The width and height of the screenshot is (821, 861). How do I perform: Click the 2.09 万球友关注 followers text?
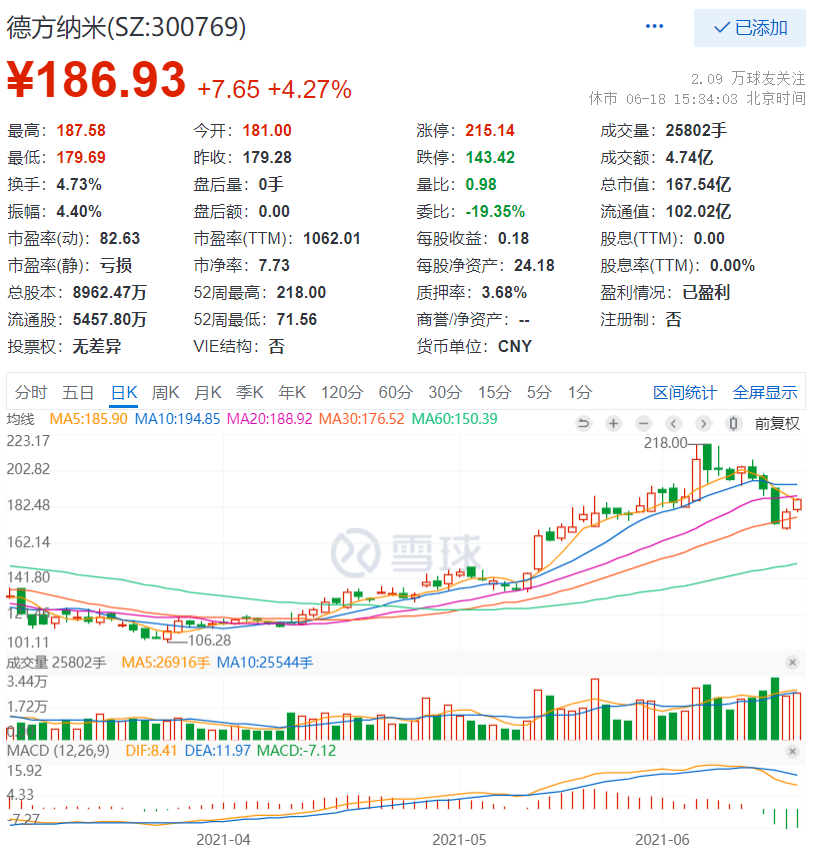(x=748, y=79)
